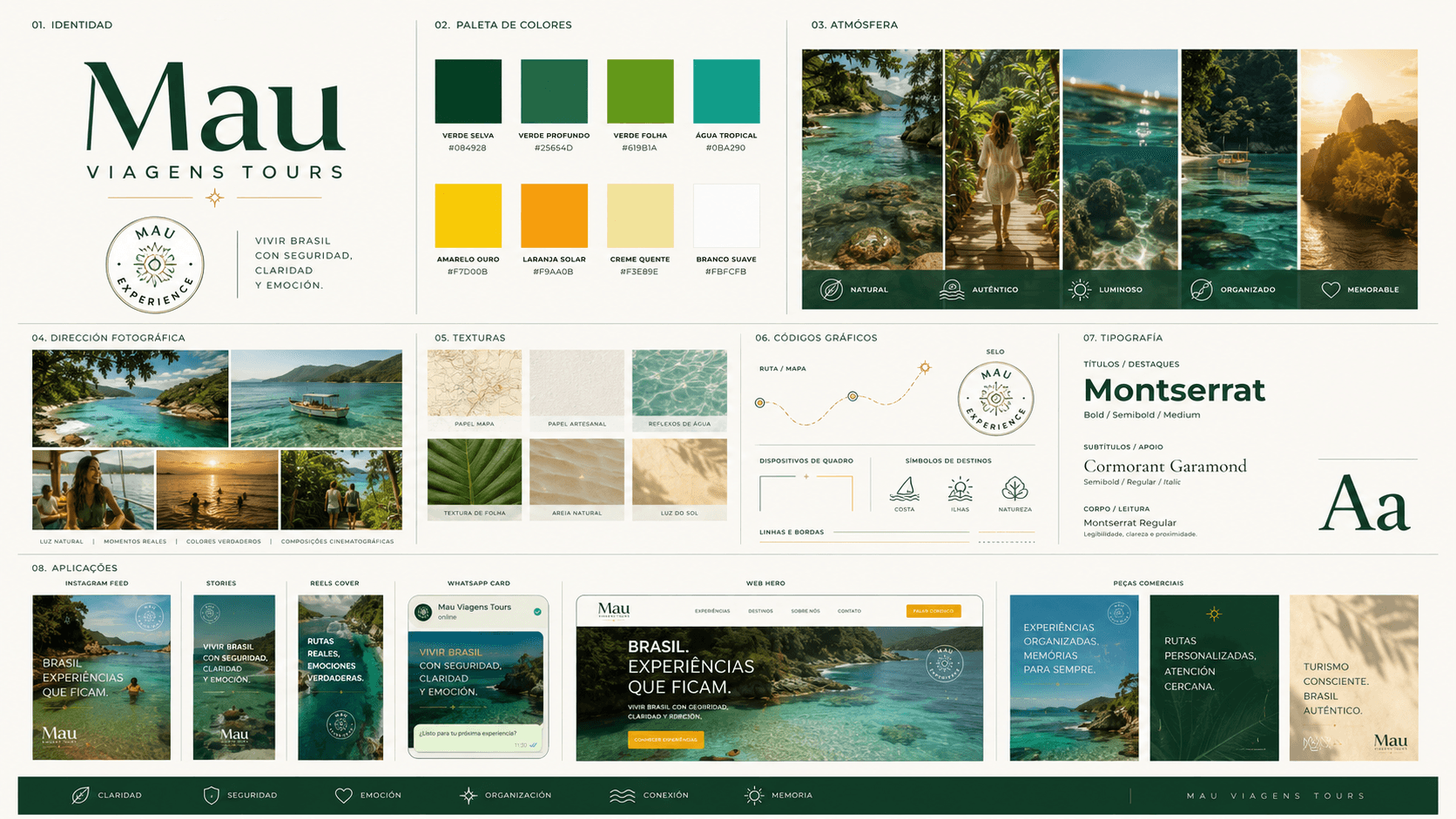Click the Natureza leaf destination icon
The image size is (1456, 819).
point(1014,489)
